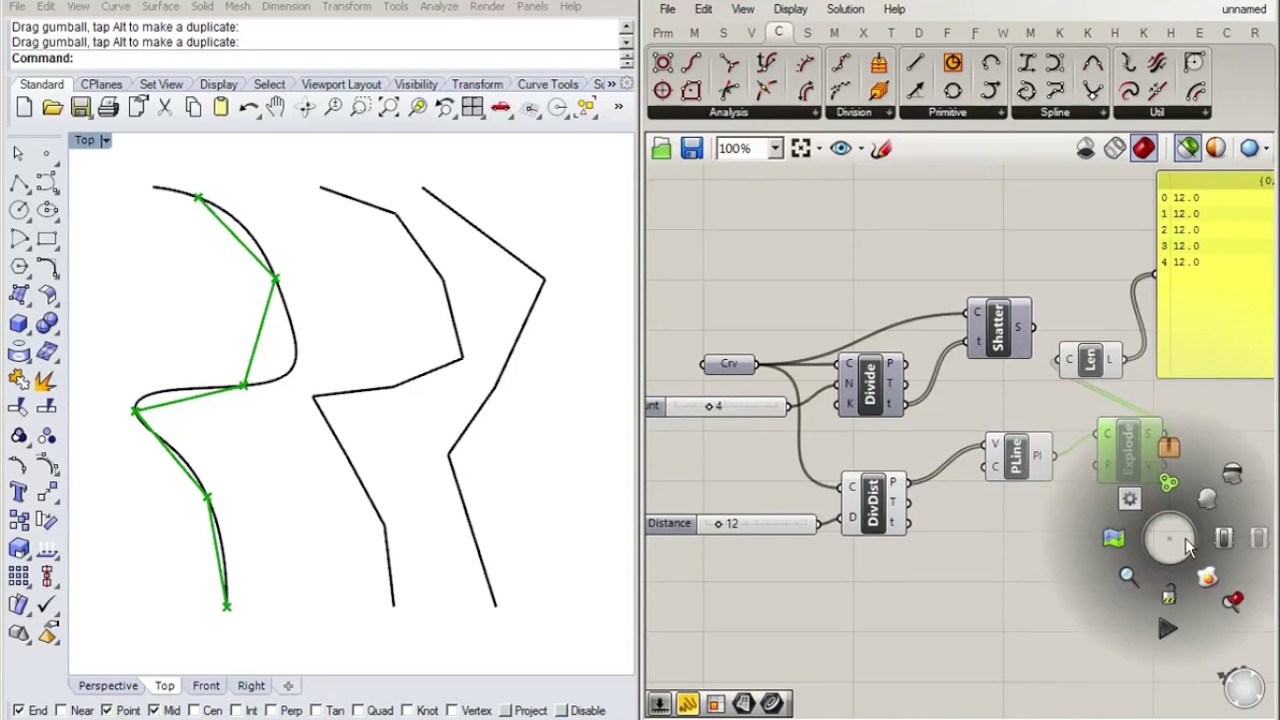Click the Explode tool in Rhino sidebar
The height and width of the screenshot is (720, 1280).
pyautogui.click(x=46, y=380)
